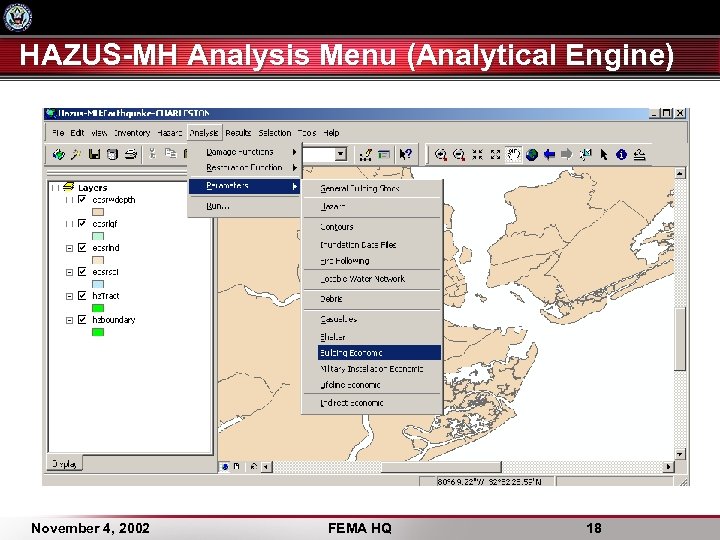720x540 pixels.
Task: Collapse the hzboundary layer entry
Action: tap(69, 320)
